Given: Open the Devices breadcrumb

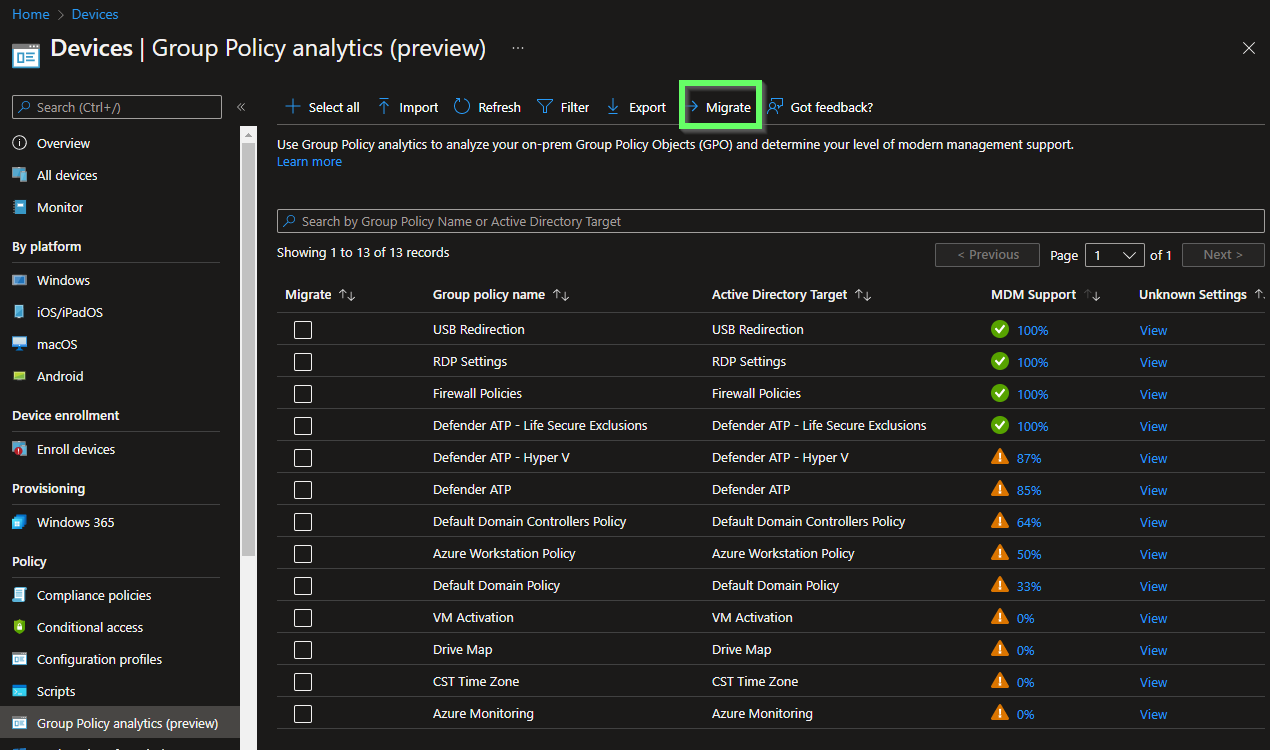Looking at the screenshot, I should click(95, 14).
